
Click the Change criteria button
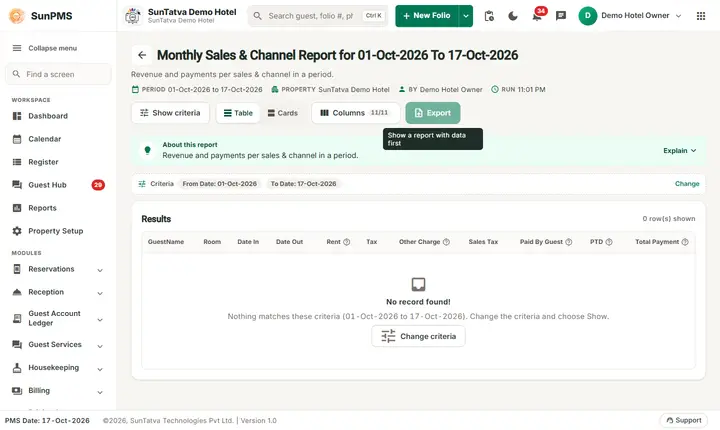click(418, 336)
